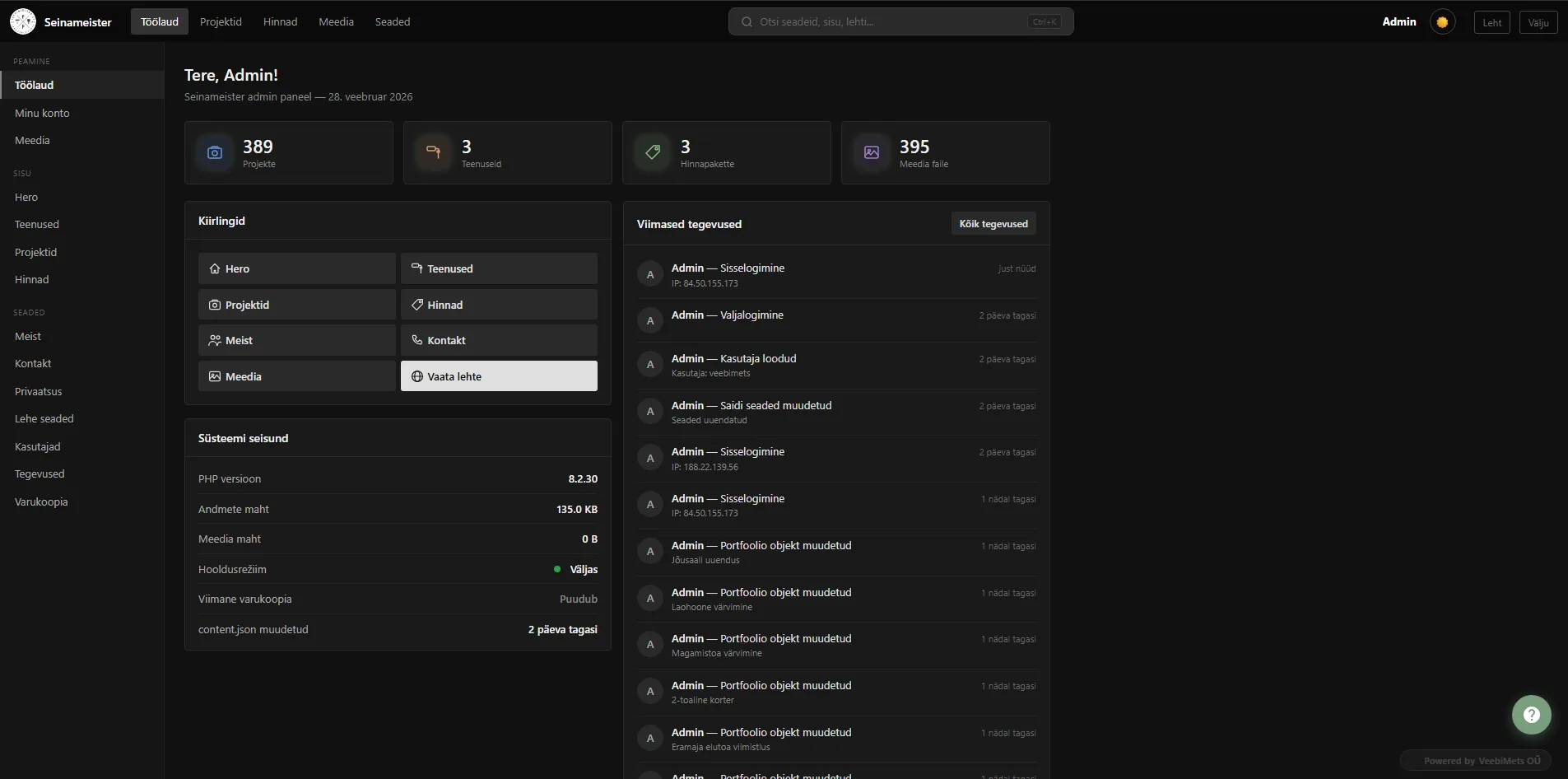Image resolution: width=1568 pixels, height=779 pixels.
Task: Click the Leht button in header
Action: point(1491,23)
